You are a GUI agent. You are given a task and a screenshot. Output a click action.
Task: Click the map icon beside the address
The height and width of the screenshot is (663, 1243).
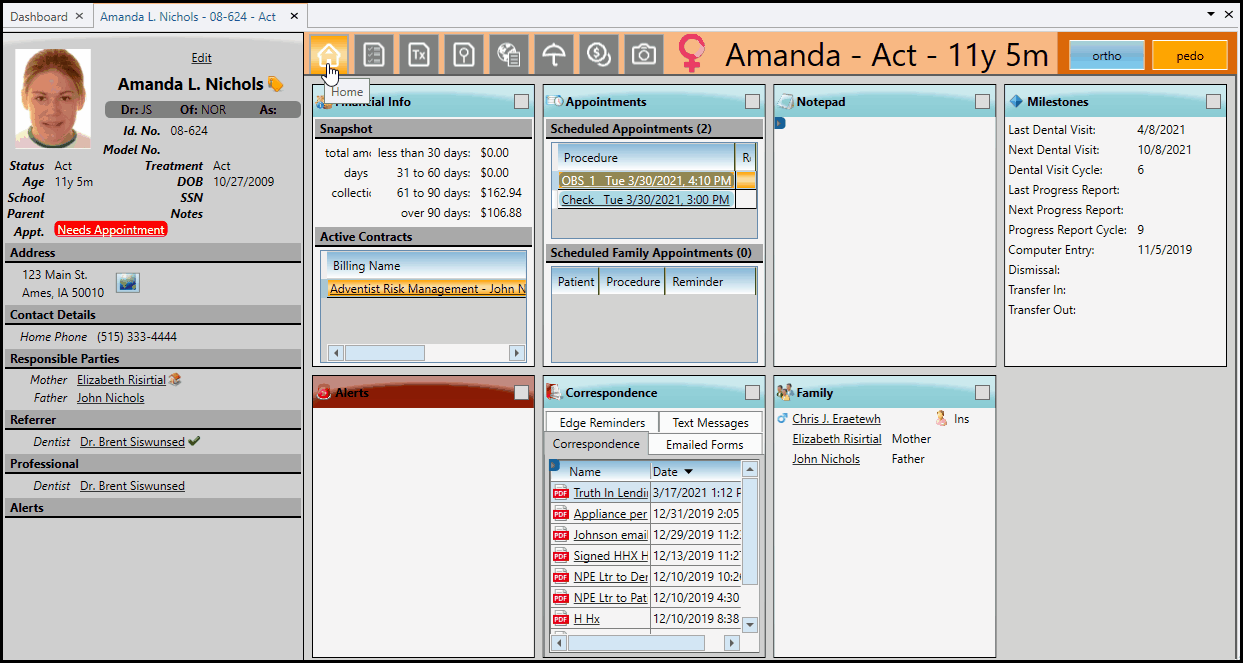(x=128, y=283)
